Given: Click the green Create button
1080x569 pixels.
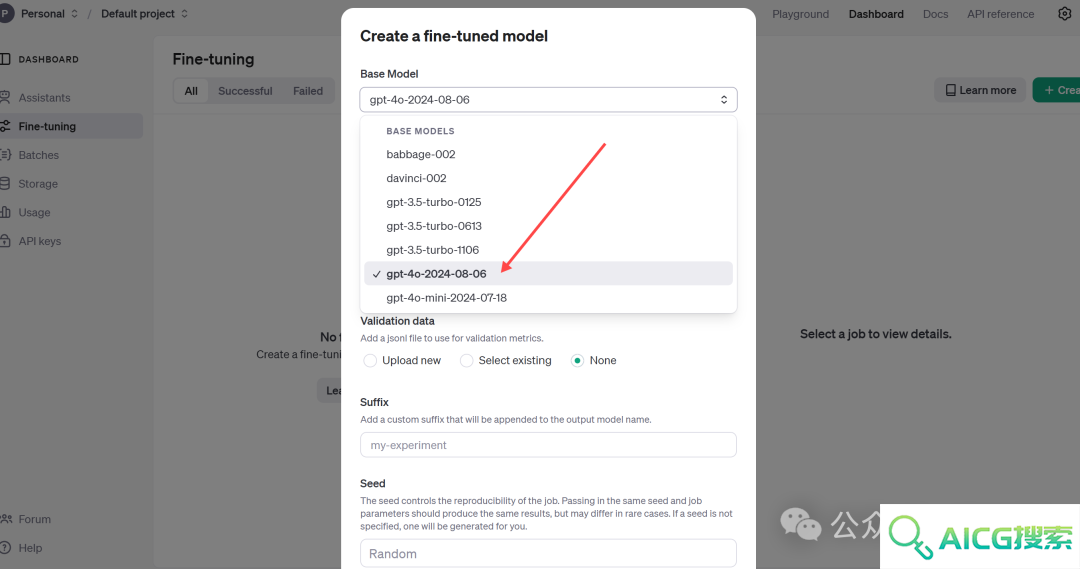Looking at the screenshot, I should (x=1057, y=90).
